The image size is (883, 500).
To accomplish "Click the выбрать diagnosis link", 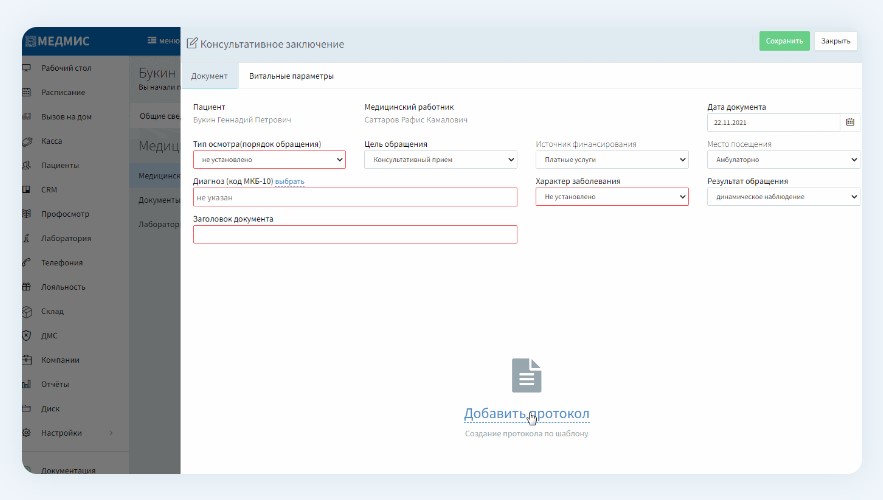I will click(x=289, y=181).
